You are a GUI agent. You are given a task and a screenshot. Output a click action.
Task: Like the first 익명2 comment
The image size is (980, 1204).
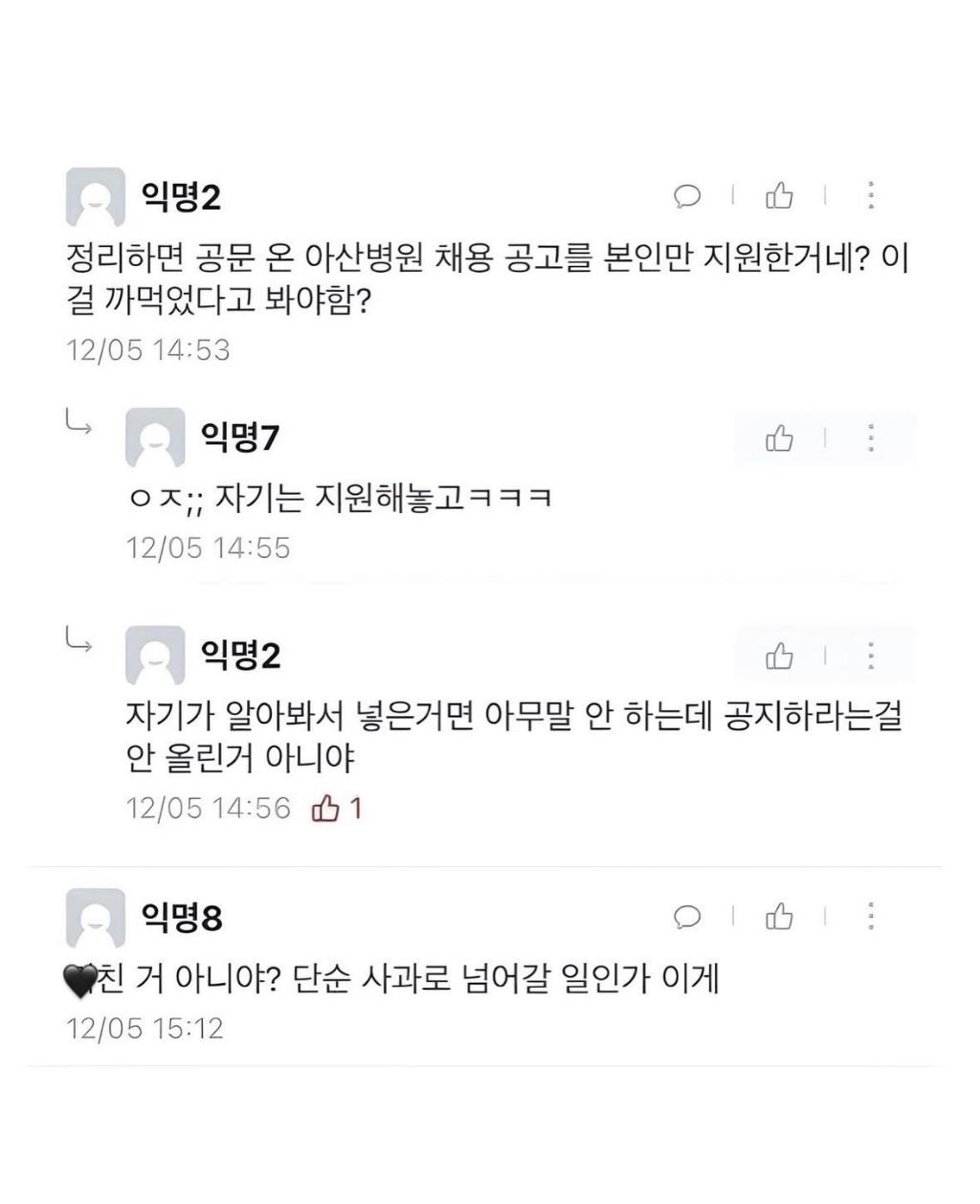[779, 196]
